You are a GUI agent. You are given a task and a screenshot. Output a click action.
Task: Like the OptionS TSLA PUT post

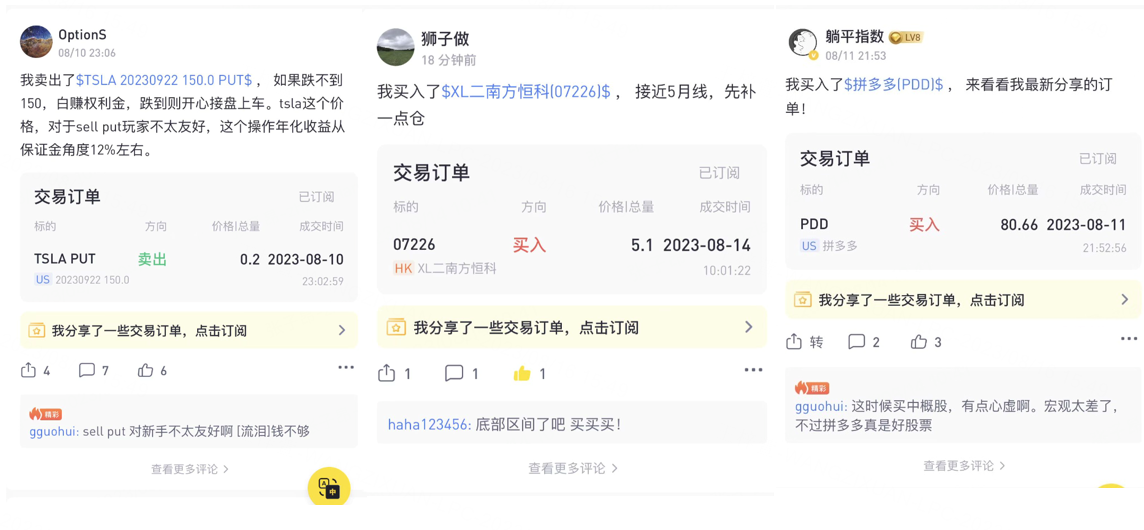click(145, 370)
